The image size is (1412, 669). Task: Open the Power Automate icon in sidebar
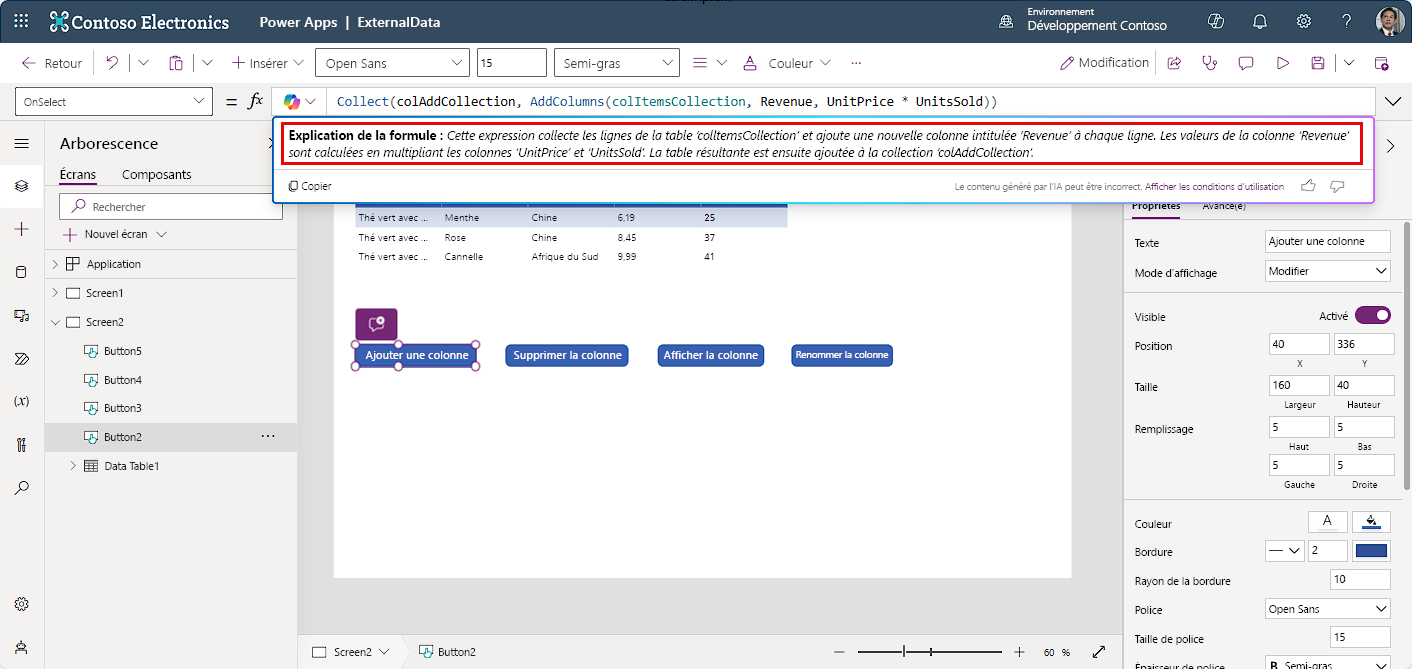[x=21, y=358]
